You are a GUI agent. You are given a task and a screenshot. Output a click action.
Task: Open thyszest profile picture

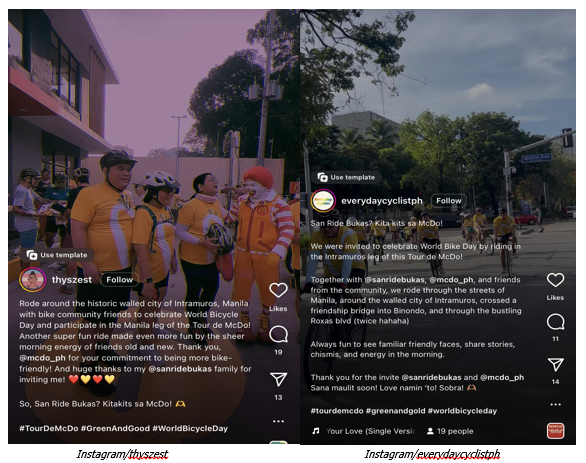tap(33, 280)
